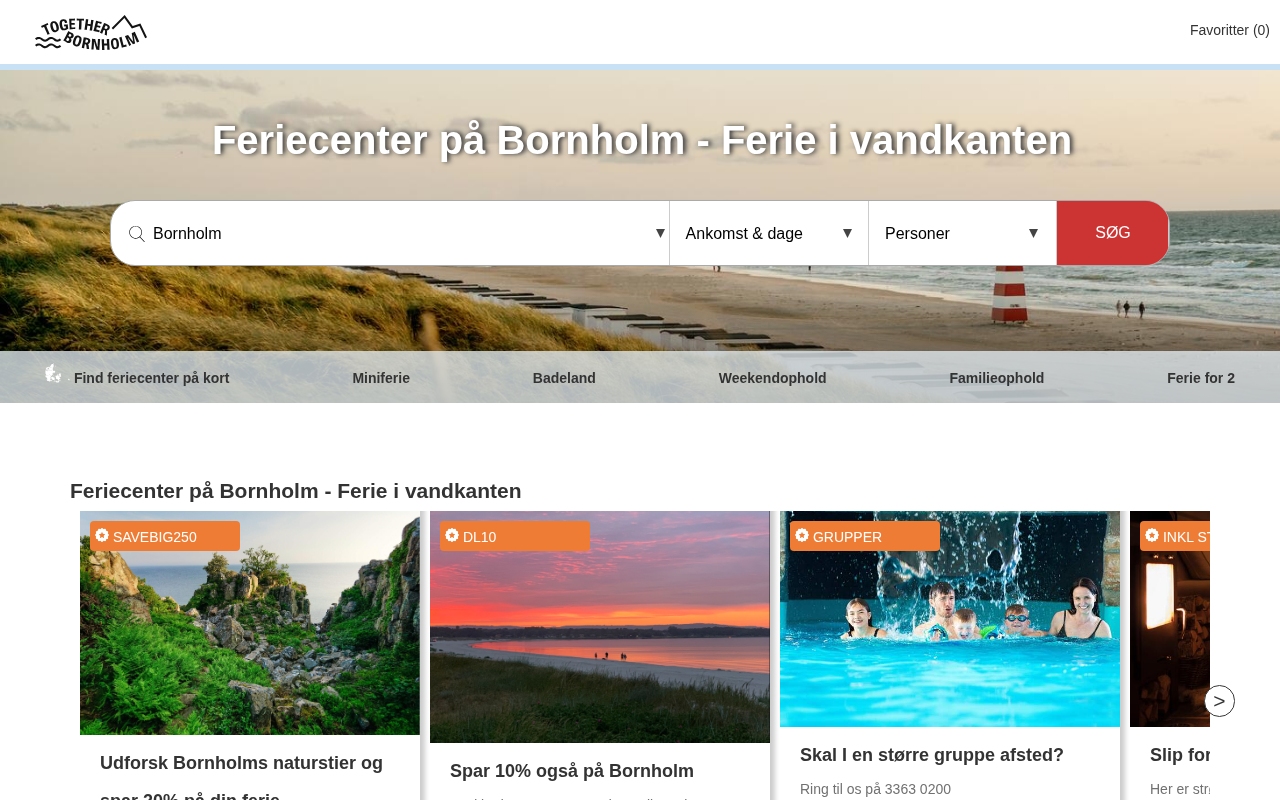Open the sunset beach offer thumbnail
1280x800 pixels.
pyautogui.click(x=600, y=627)
